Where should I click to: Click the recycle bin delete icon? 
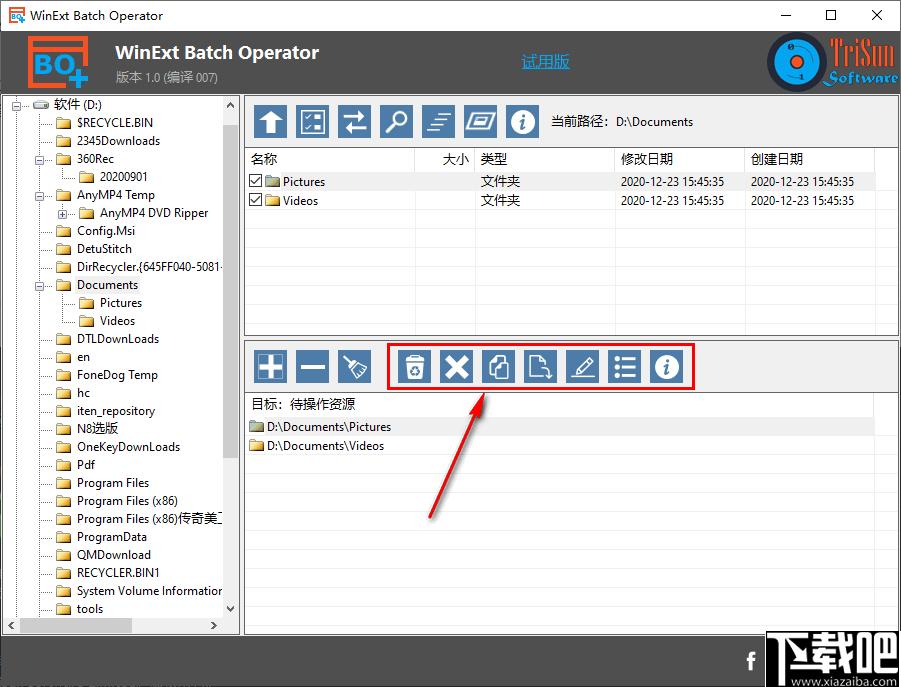[x=414, y=366]
